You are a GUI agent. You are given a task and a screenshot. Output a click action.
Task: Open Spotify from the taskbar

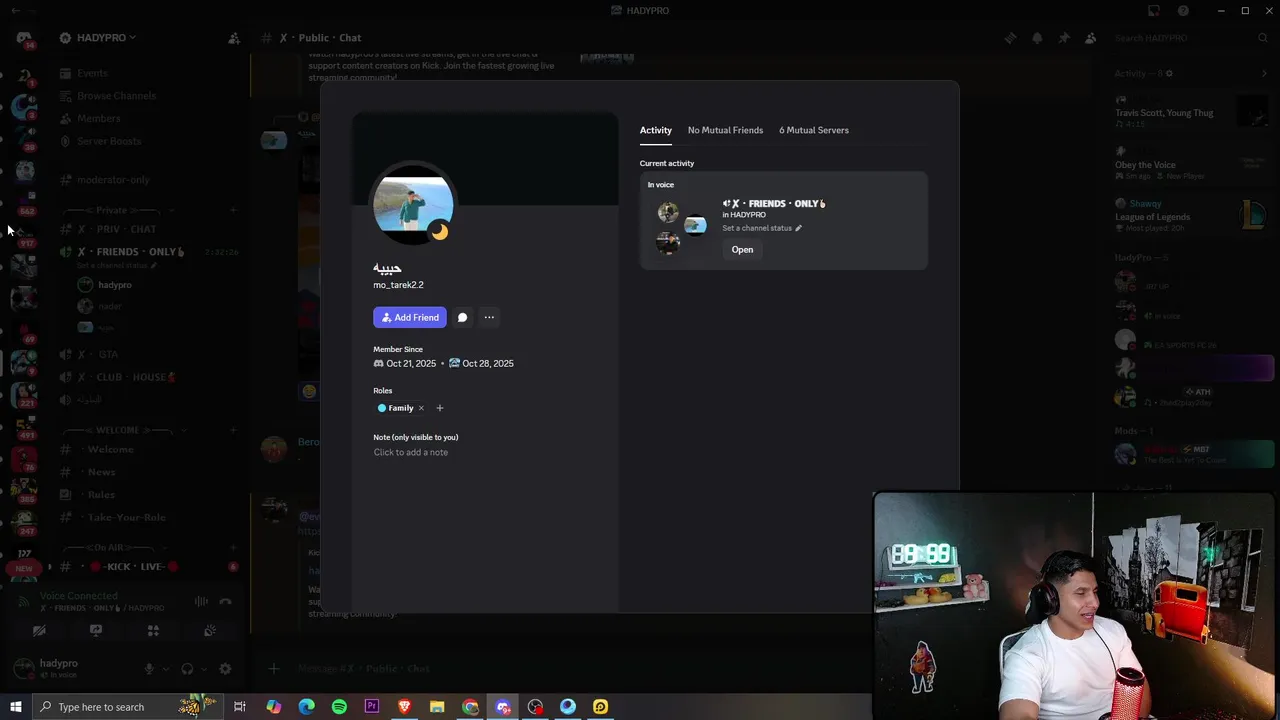pos(339,707)
